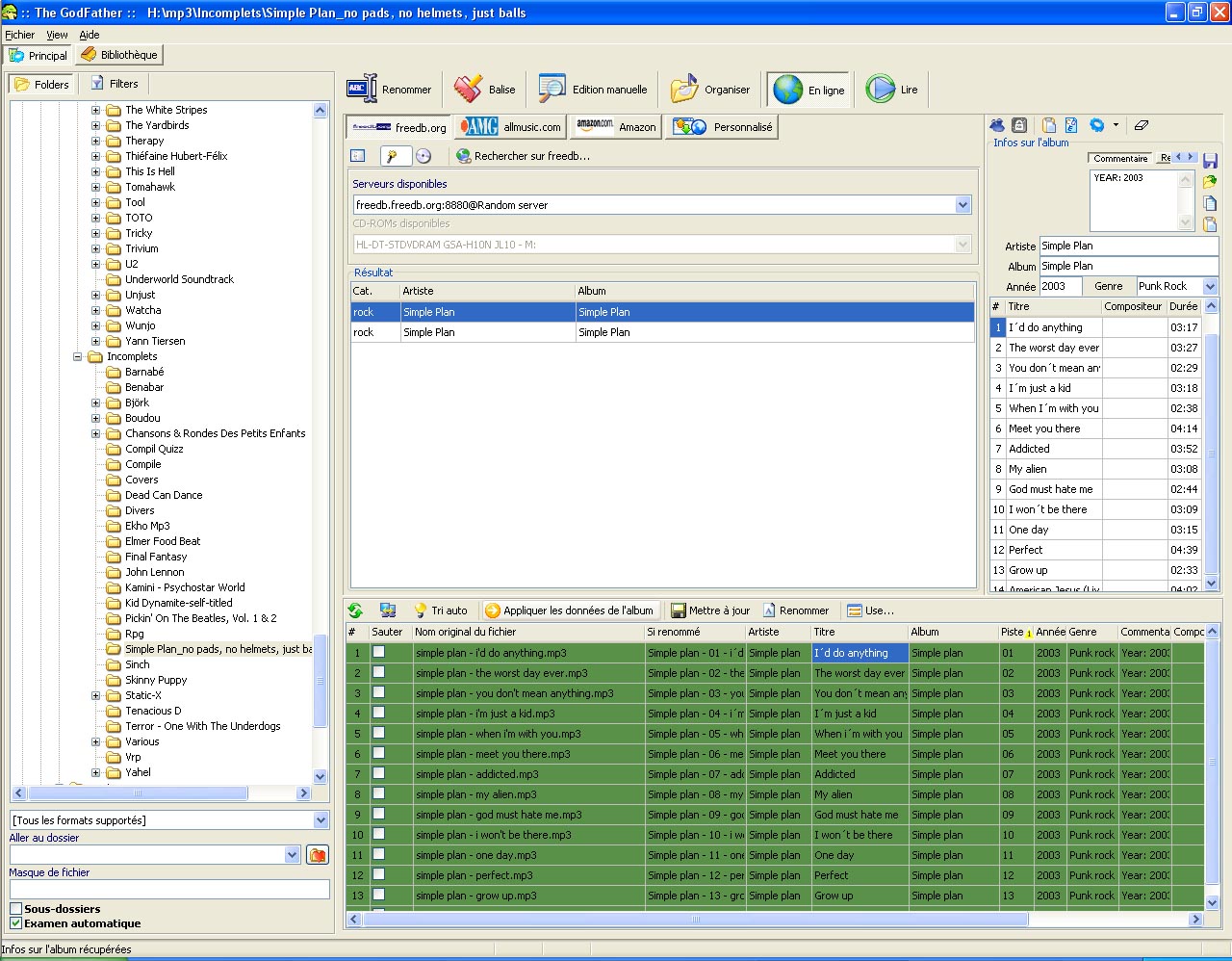Click the eraser icon in album info toolbar
1232x961 pixels.
1142,125
